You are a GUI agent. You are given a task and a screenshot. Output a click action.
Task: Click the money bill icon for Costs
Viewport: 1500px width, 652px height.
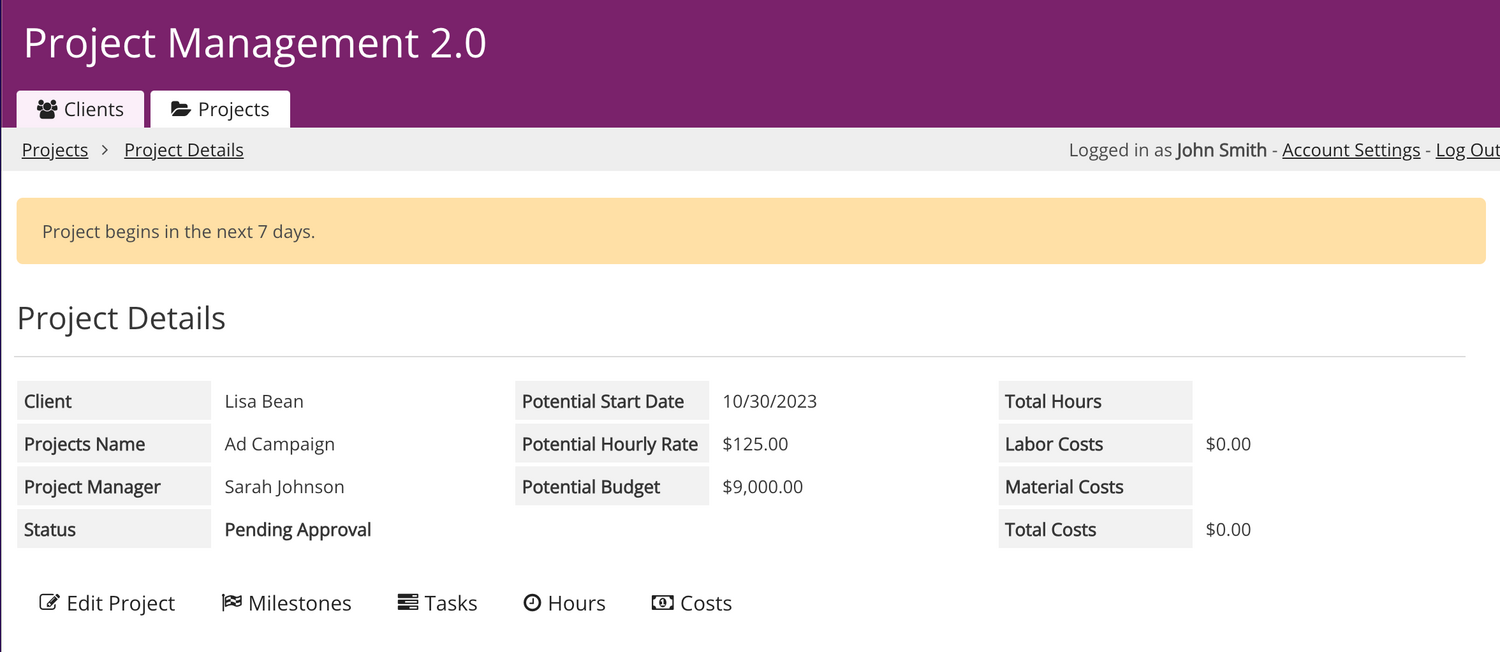pyautogui.click(x=662, y=602)
